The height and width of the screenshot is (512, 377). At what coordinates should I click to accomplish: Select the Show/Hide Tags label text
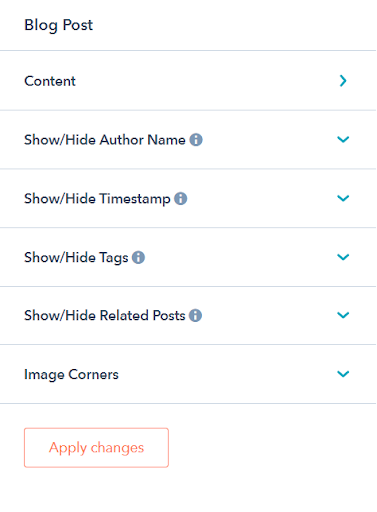[76, 258]
